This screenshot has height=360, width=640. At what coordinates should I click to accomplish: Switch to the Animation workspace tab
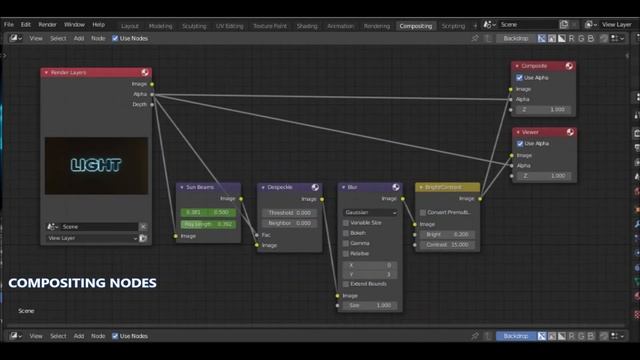tap(340, 26)
